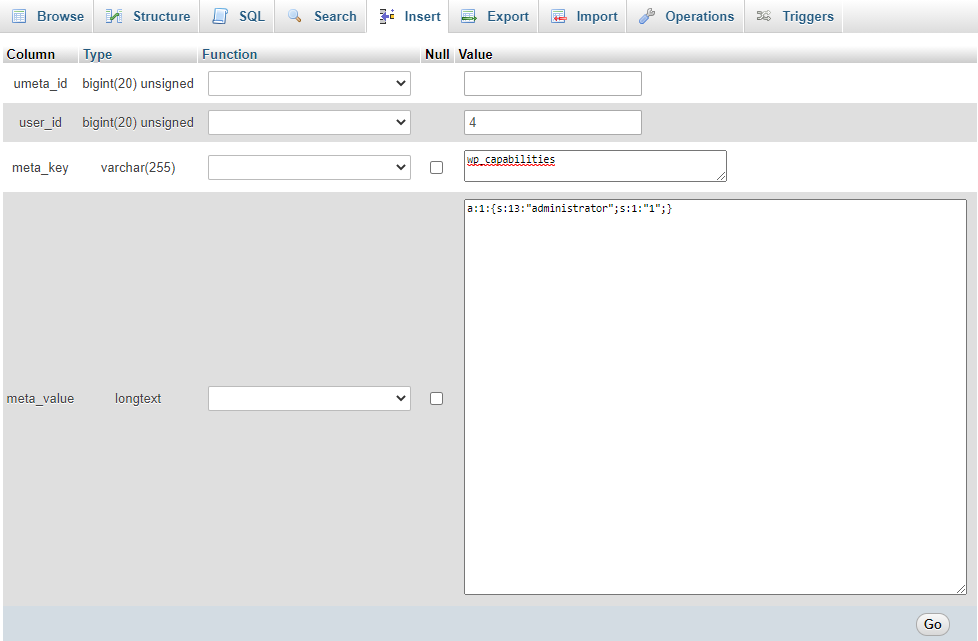Screen dimensions: 978x641
Task: Click the user_id value field containing 4
Action: 553,122
